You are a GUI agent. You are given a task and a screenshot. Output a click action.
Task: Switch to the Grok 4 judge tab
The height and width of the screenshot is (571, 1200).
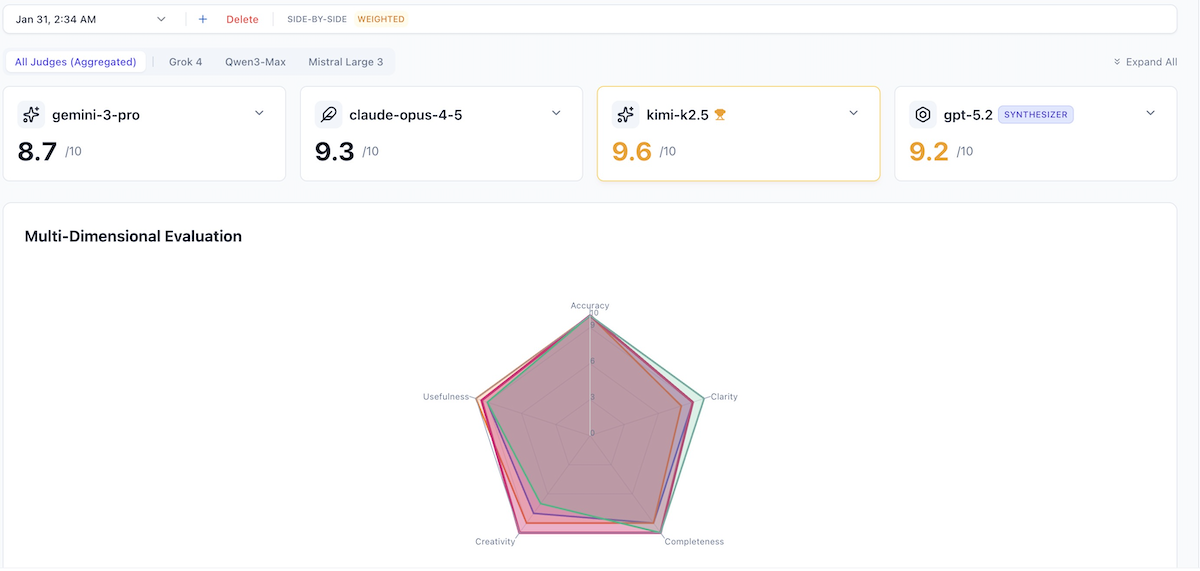185,62
